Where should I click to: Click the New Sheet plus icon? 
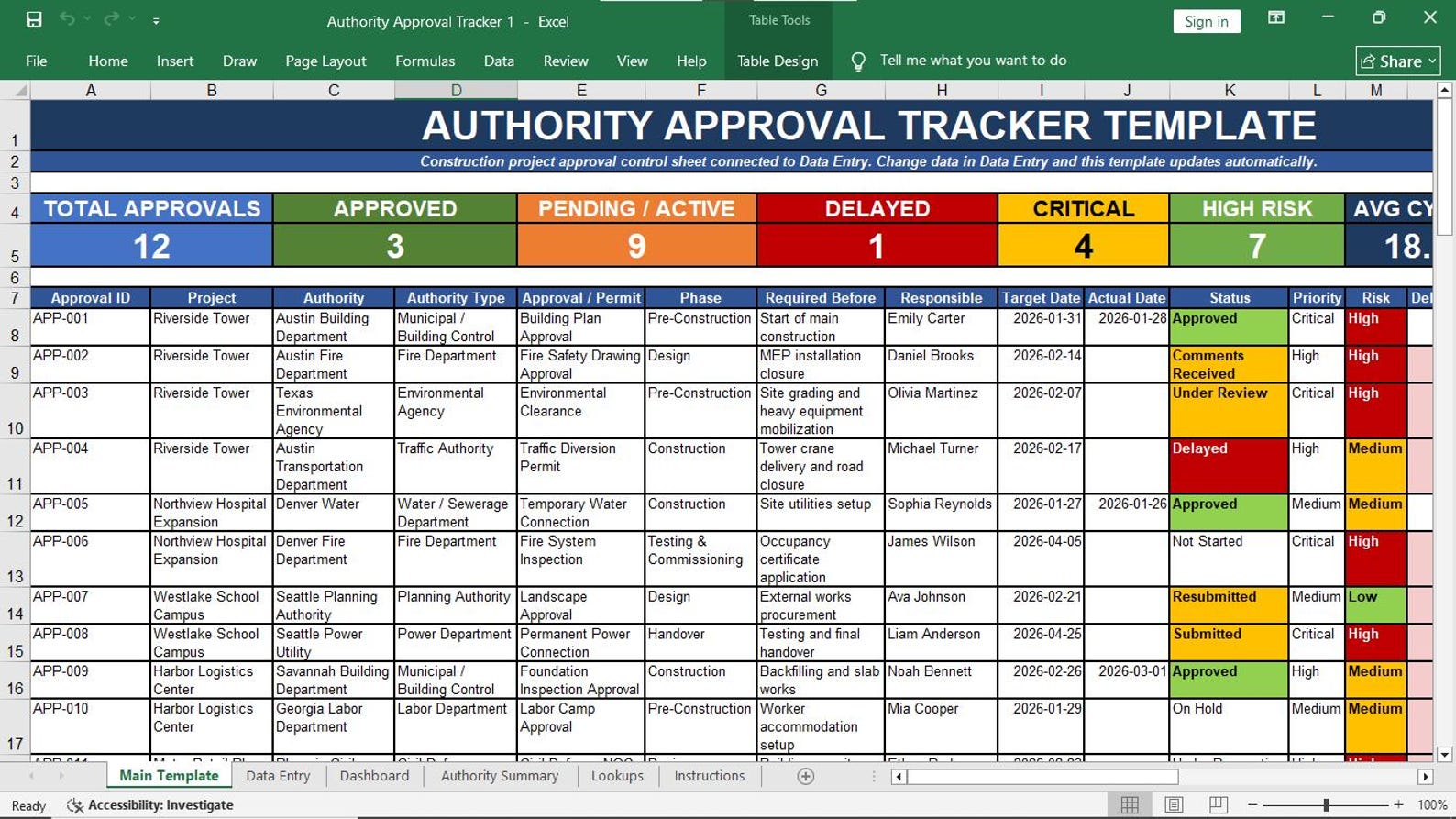[806, 776]
